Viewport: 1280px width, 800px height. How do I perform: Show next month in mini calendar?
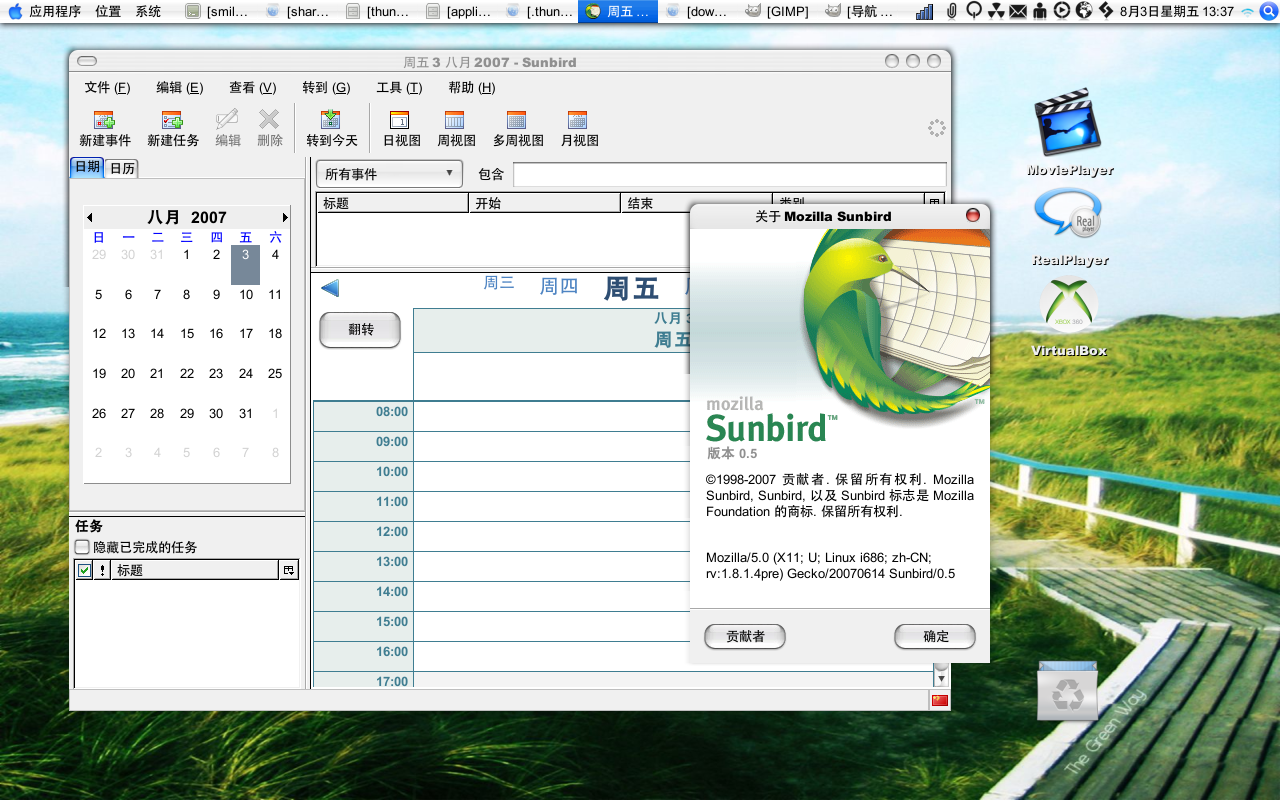click(285, 217)
